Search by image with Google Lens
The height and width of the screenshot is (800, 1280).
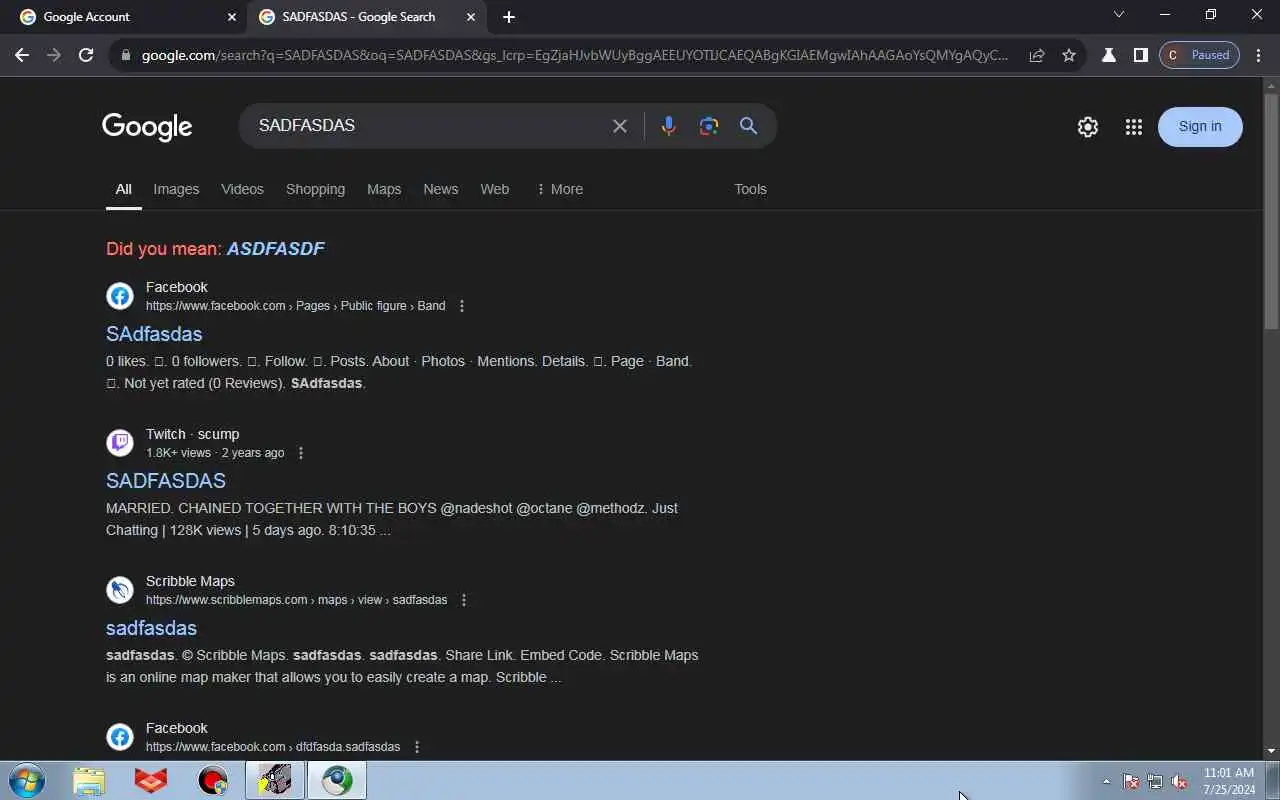(x=709, y=126)
